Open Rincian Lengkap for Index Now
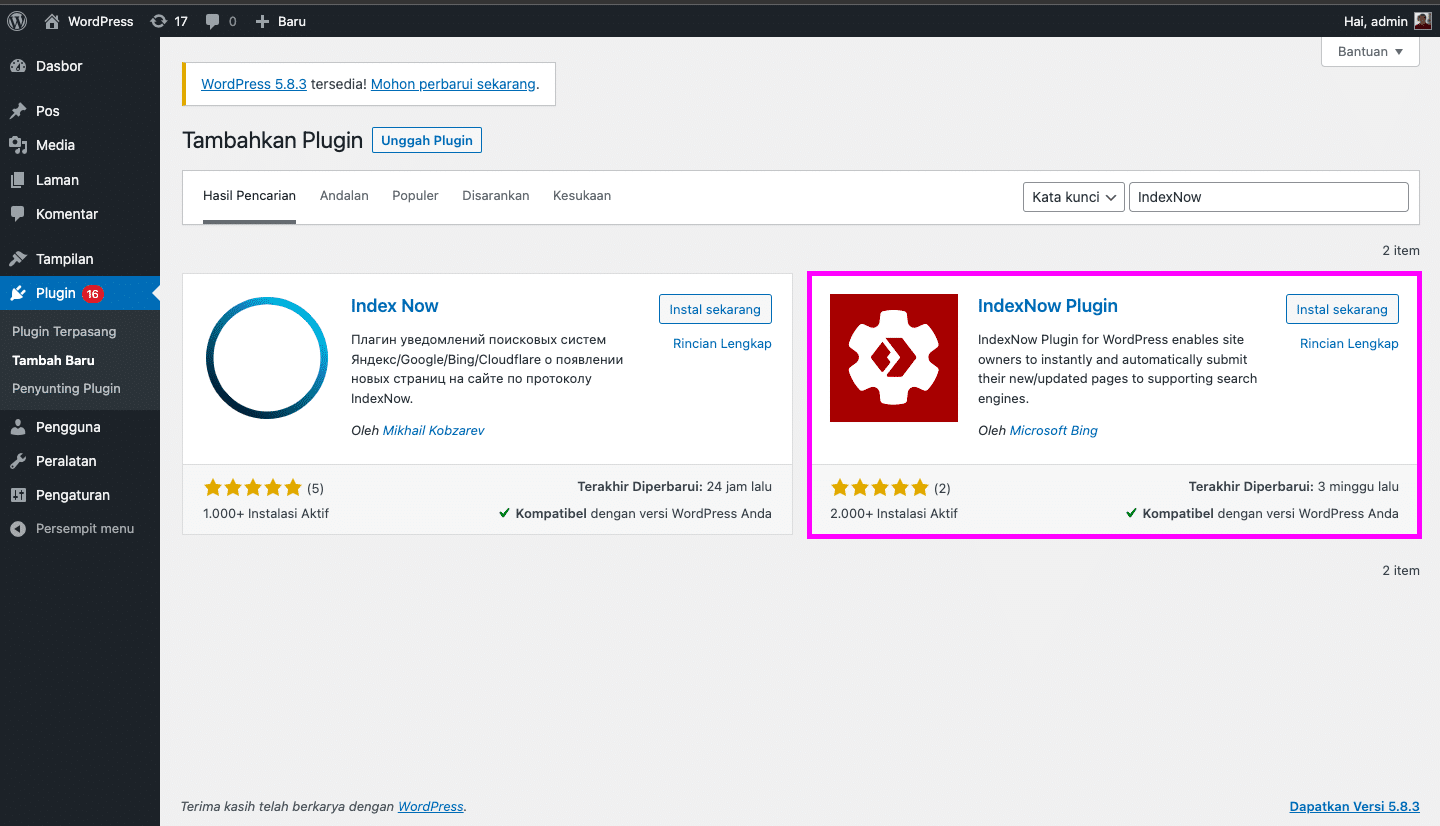The height and width of the screenshot is (826, 1440). click(722, 344)
